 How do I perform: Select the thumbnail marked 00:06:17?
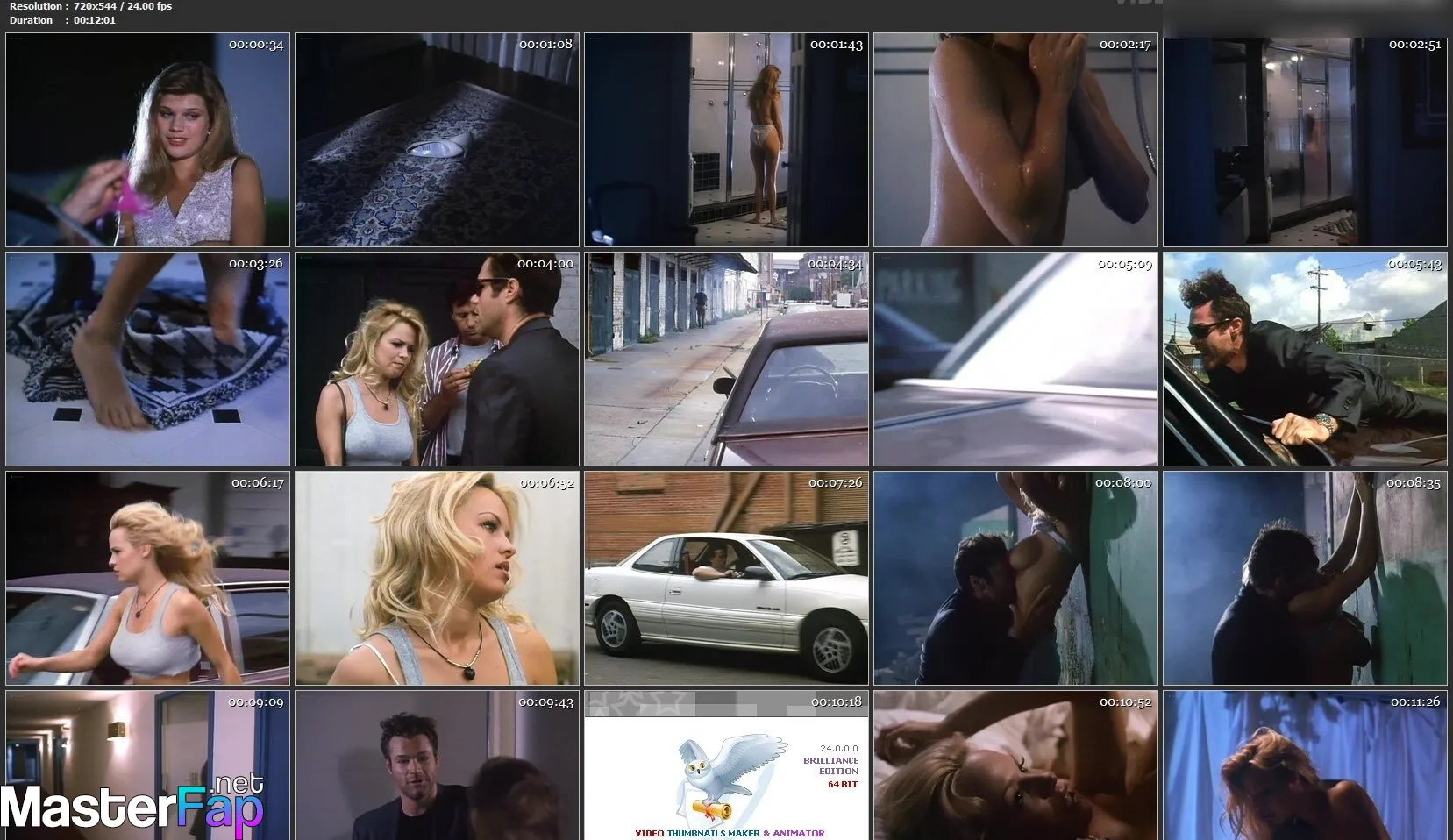pos(147,579)
